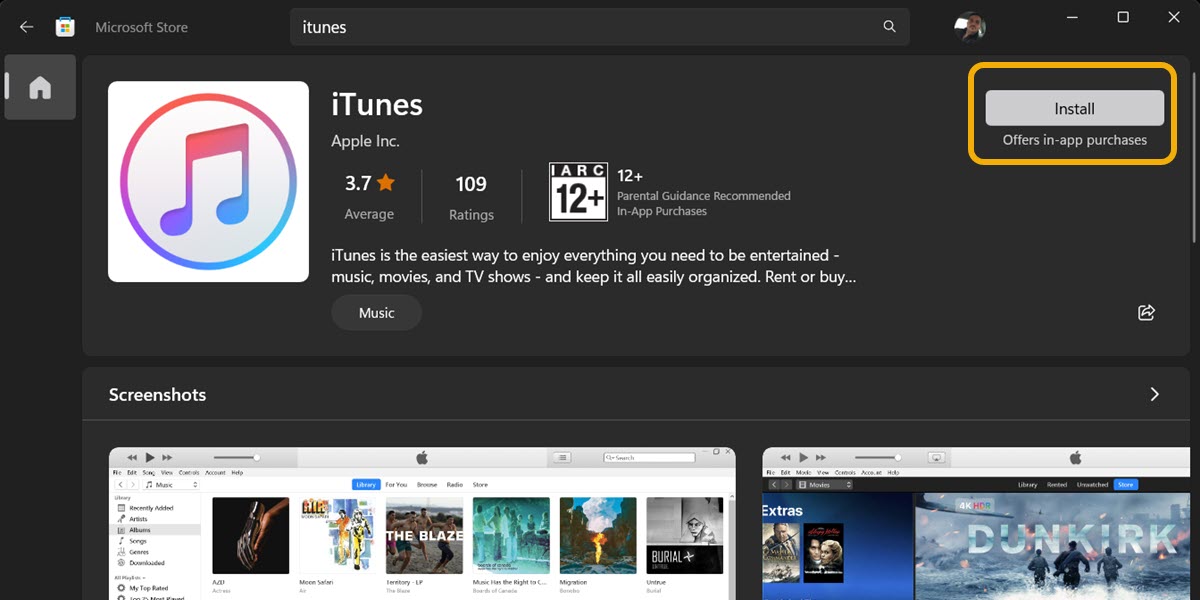Viewport: 1200px width, 600px height.
Task: Install iTunes with the Install button
Action: pyautogui.click(x=1074, y=108)
